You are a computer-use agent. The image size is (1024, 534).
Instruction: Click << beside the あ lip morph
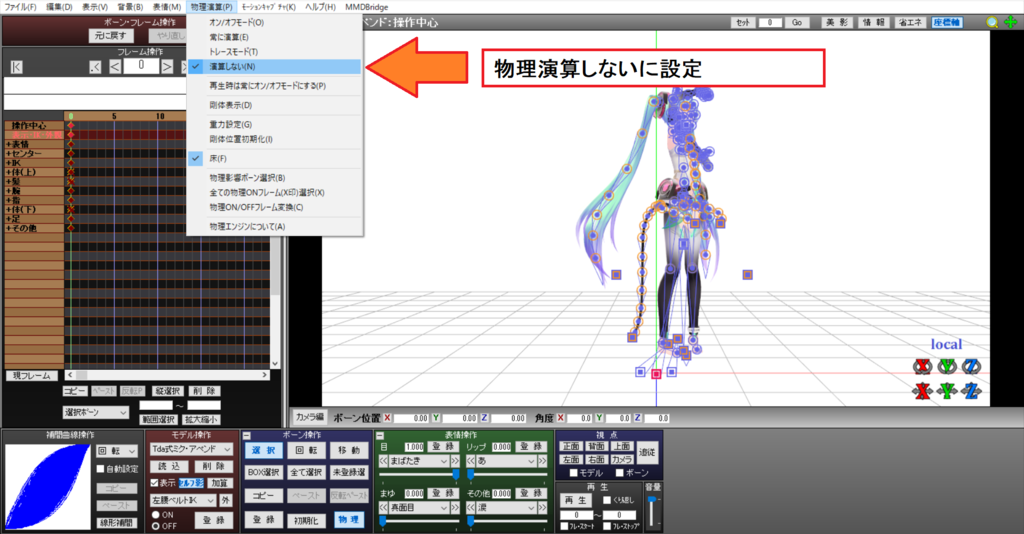pyautogui.click(x=470, y=461)
